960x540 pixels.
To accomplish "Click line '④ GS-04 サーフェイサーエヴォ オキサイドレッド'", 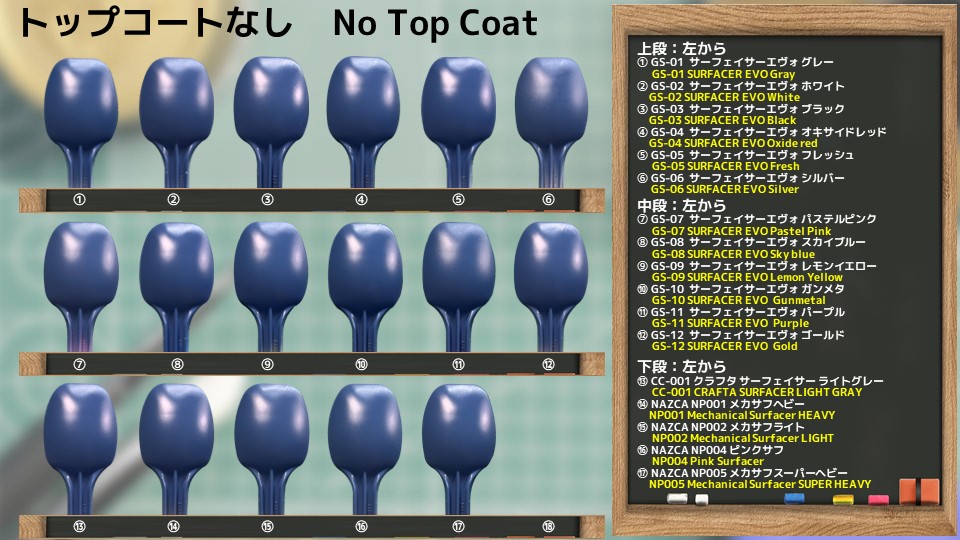I will click(762, 132).
